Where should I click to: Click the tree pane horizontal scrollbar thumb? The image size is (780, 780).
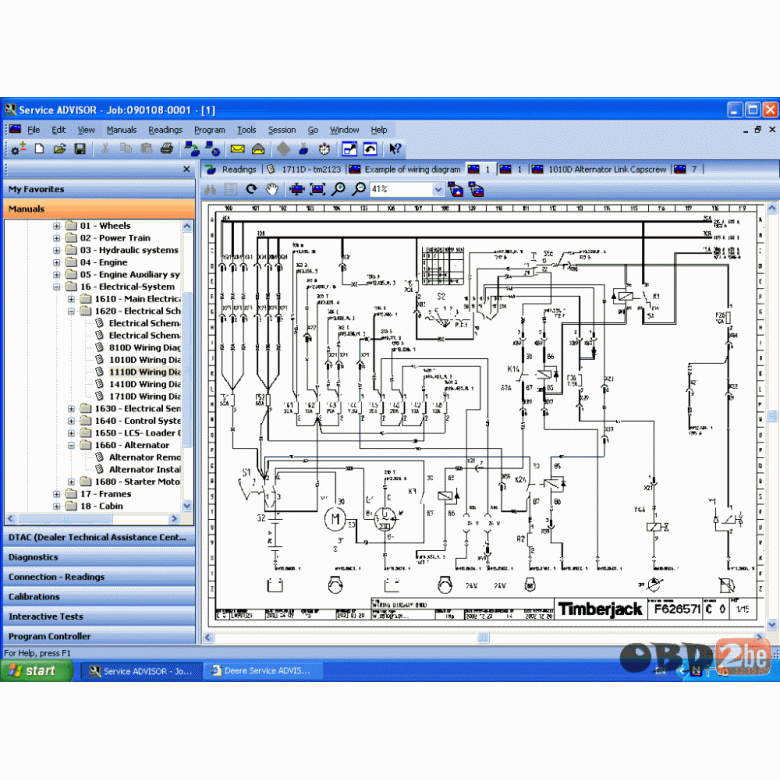tap(66, 519)
